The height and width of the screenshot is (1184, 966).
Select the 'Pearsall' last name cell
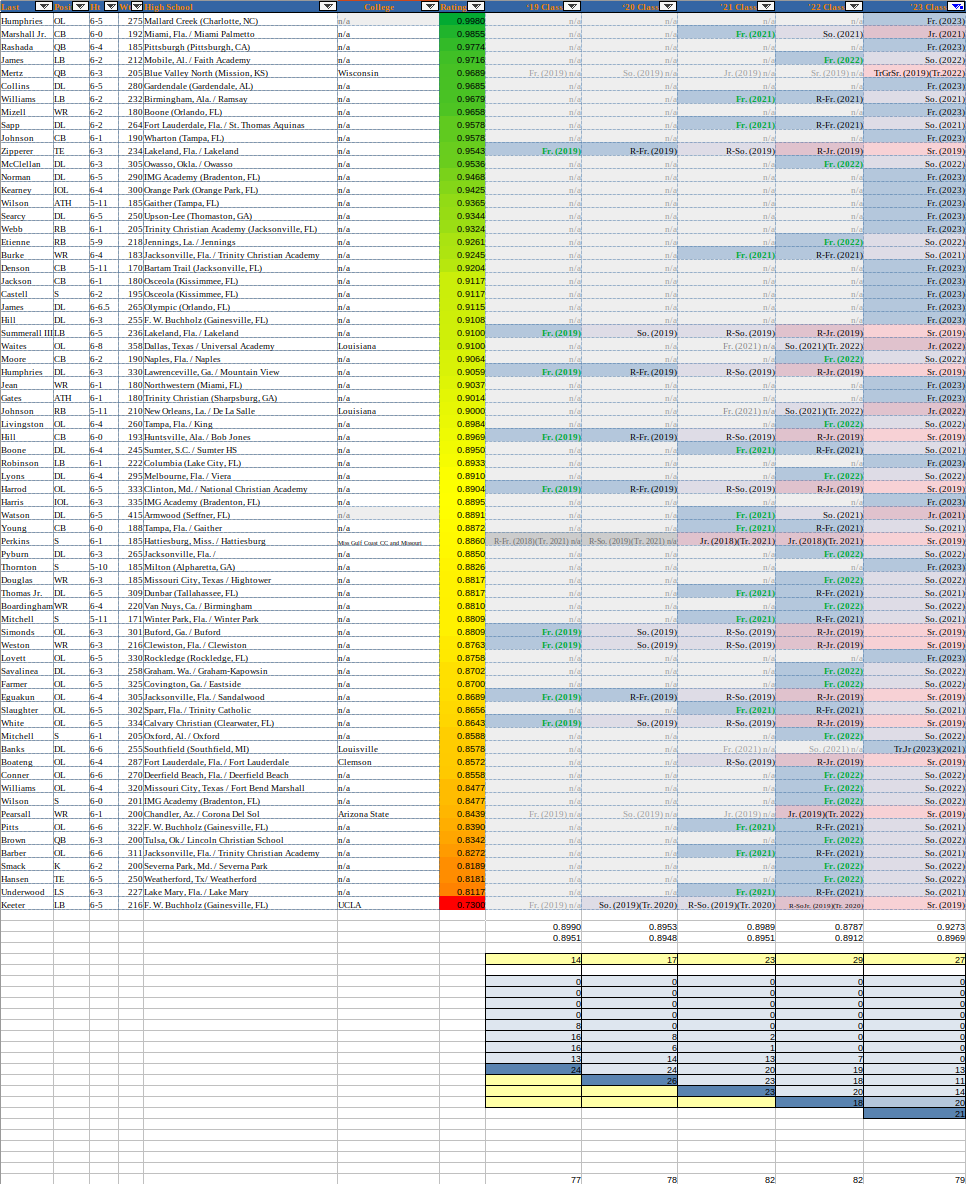click(x=26, y=814)
